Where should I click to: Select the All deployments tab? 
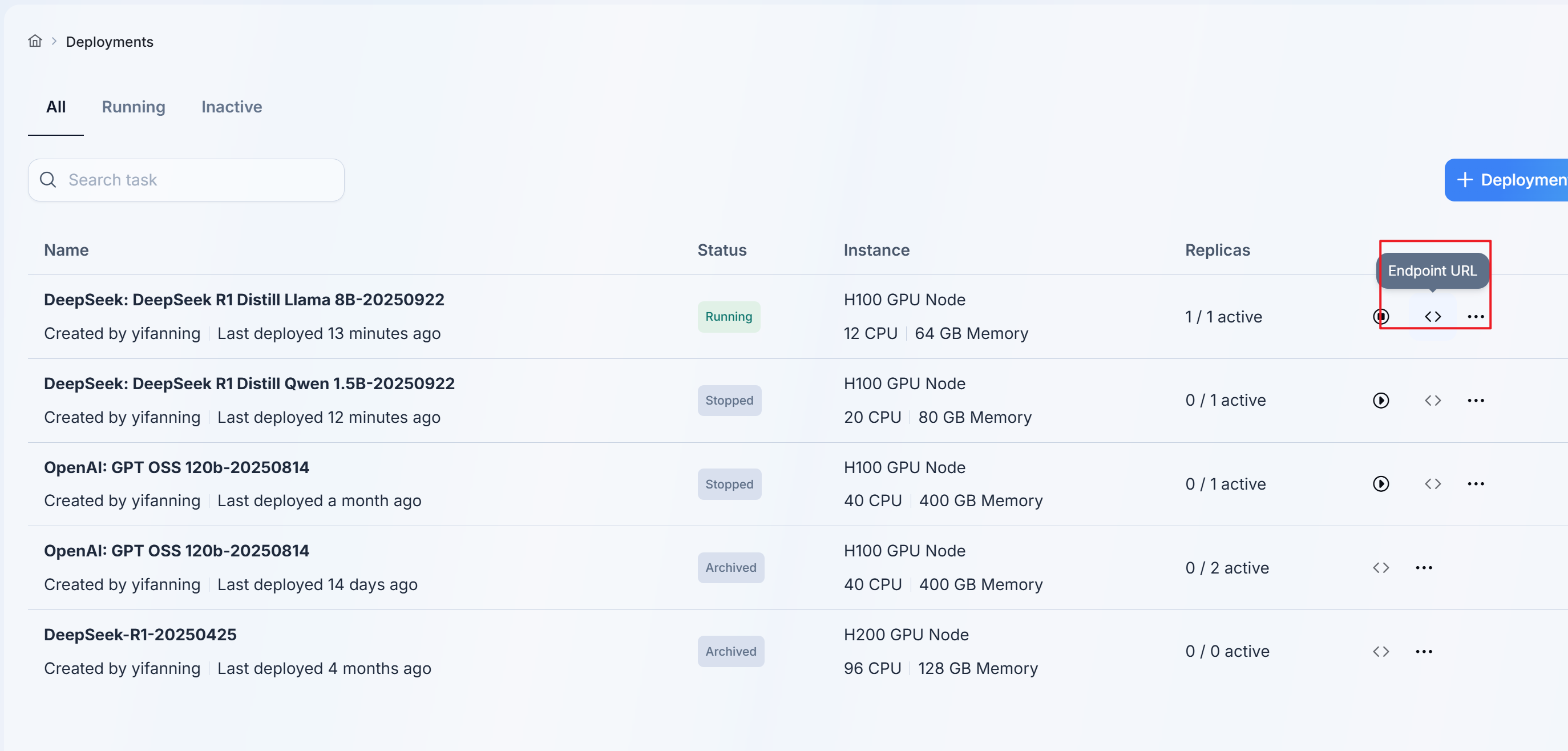click(55, 107)
